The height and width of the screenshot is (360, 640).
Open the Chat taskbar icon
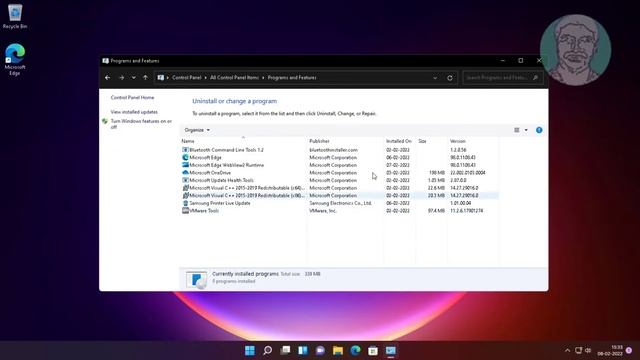320,350
